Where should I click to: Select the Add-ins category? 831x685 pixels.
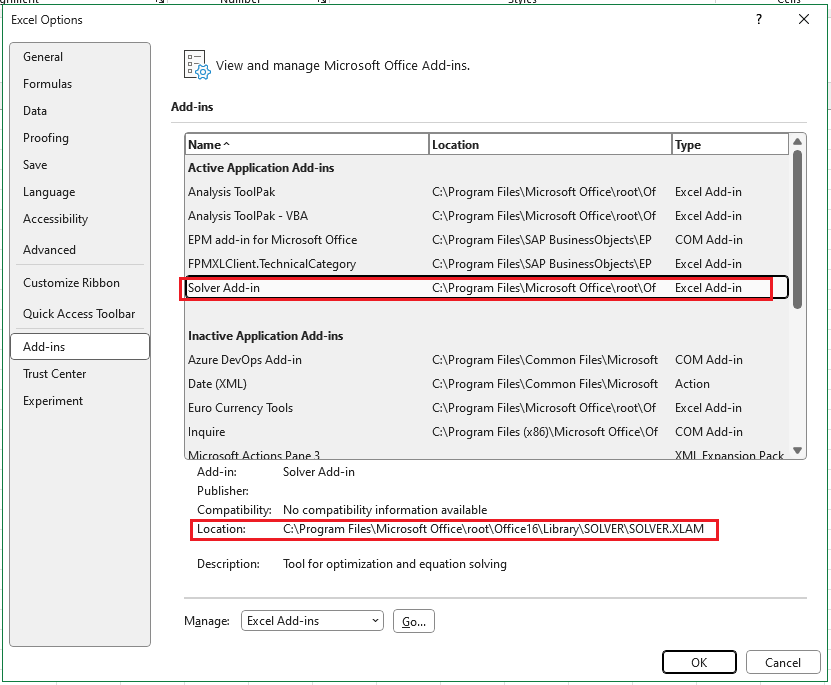tap(79, 346)
